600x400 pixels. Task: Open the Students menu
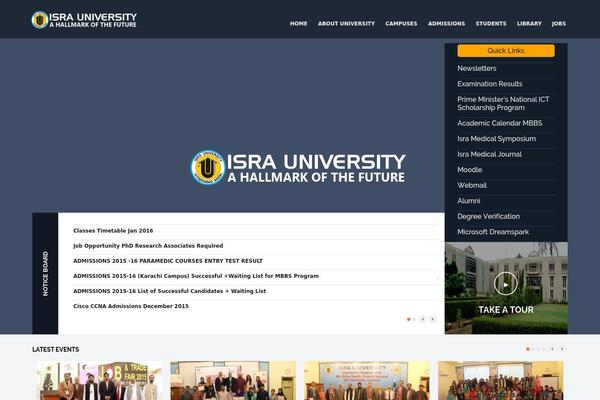[491, 23]
